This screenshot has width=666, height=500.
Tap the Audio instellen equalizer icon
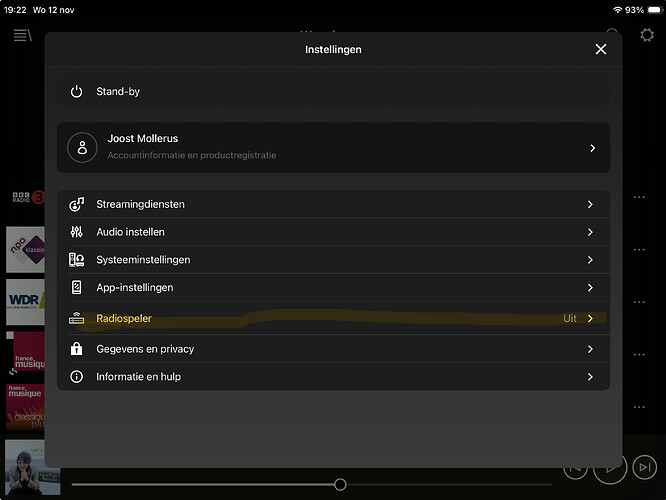click(77, 232)
